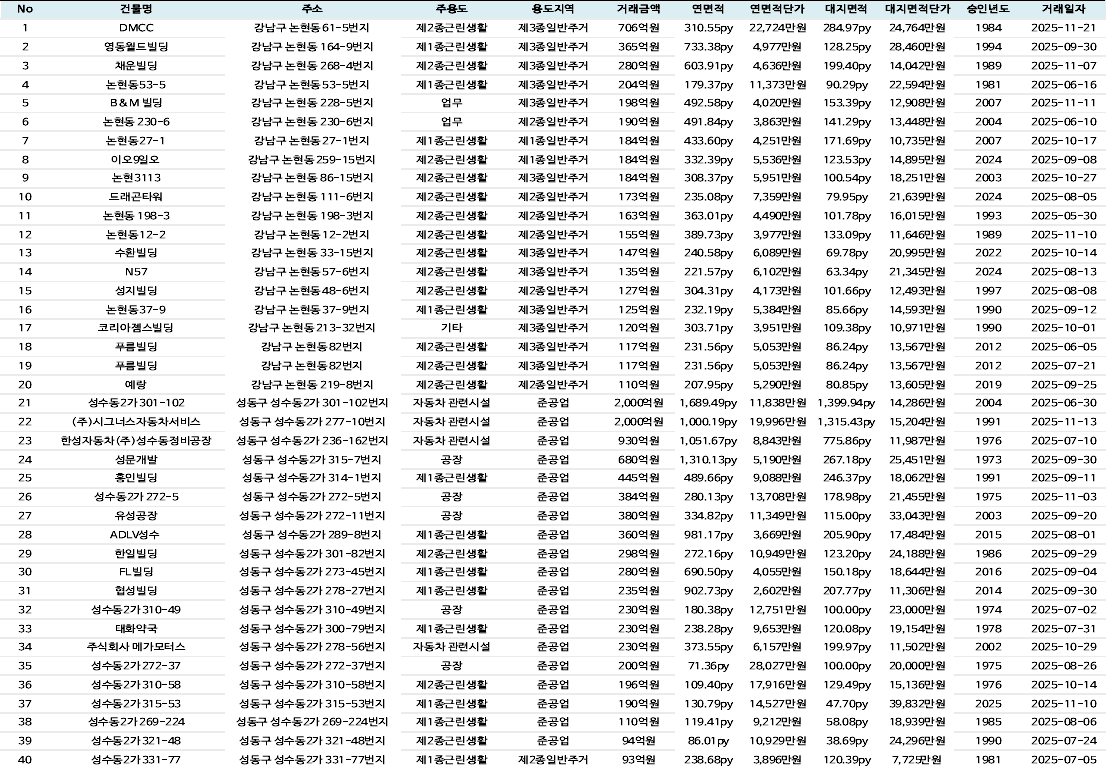Viewport: 1107px width, 771px height.
Task: Click transaction date 2025-08-26
Action: pyautogui.click(x=1063, y=666)
